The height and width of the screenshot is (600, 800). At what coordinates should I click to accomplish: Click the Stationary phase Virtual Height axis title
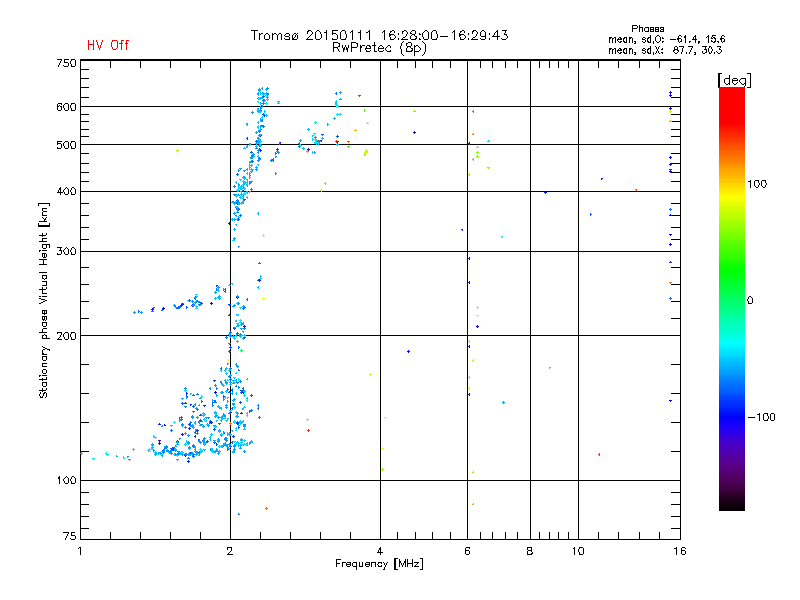(44, 300)
